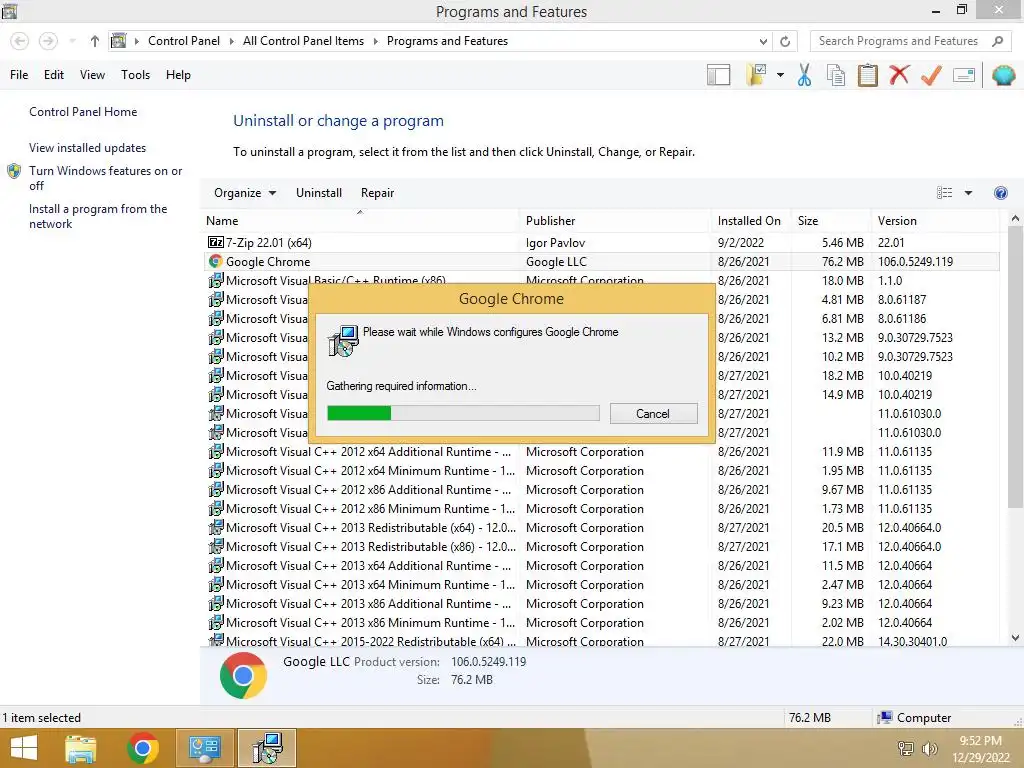The height and width of the screenshot is (768, 1024).
Task: Click the folder options checklist toolbar icon
Action: (x=756, y=75)
